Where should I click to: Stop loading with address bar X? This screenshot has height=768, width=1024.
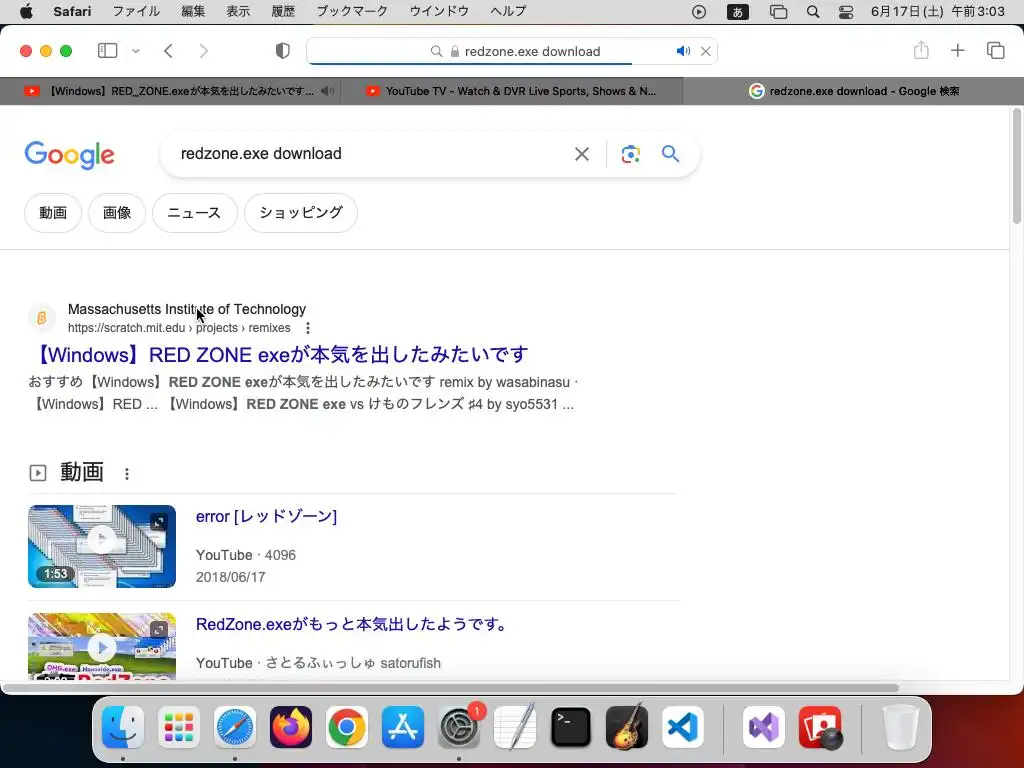click(706, 51)
